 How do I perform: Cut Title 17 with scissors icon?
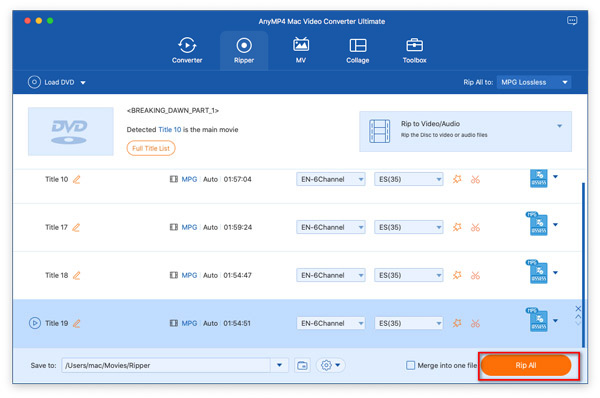(x=475, y=228)
